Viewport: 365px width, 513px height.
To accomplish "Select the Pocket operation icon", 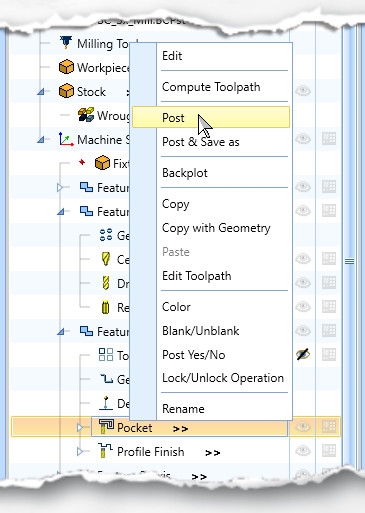I will pos(106,427).
